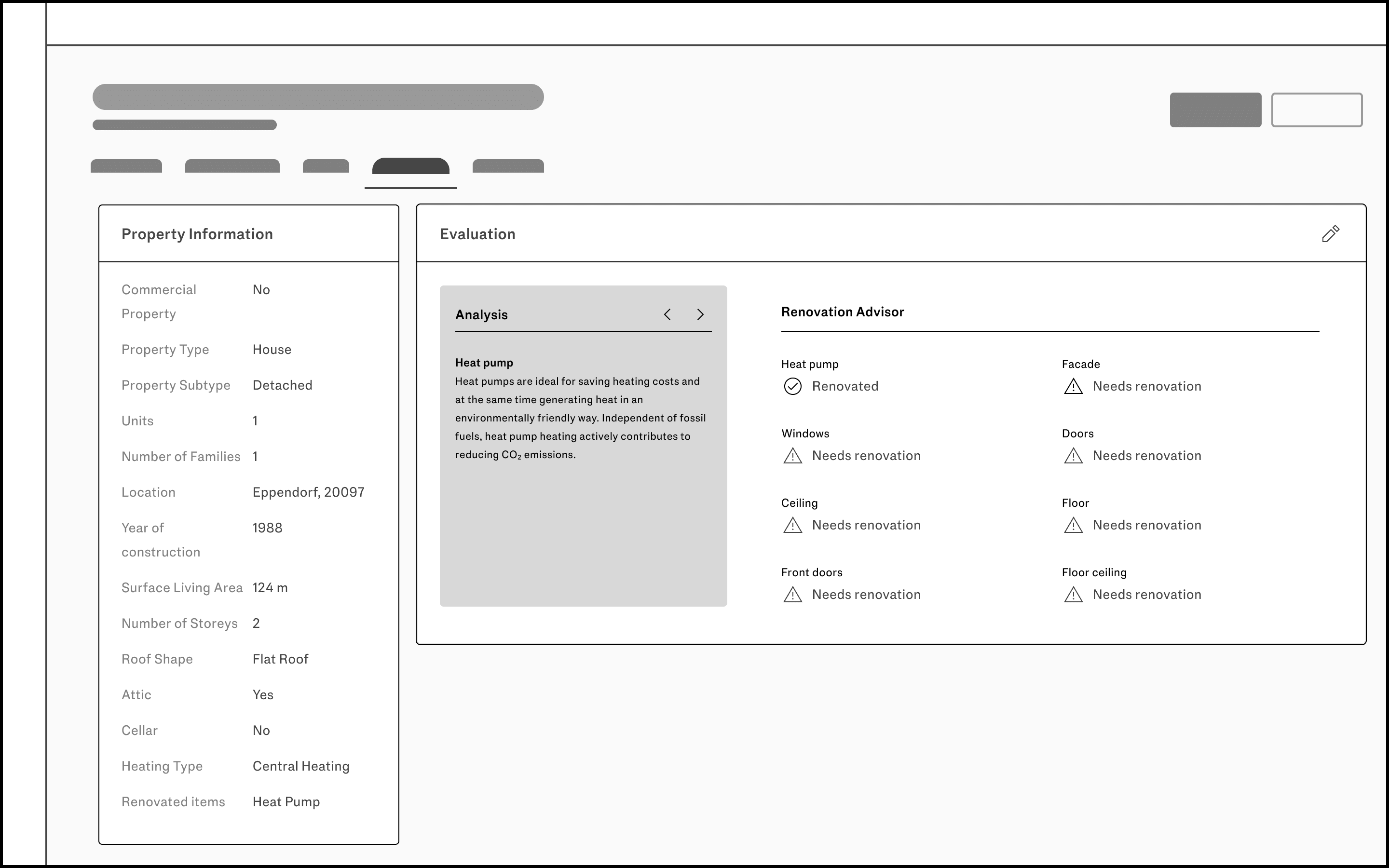Viewport: 1389px width, 868px height.
Task: Click the Property Type value House
Action: (x=272, y=350)
